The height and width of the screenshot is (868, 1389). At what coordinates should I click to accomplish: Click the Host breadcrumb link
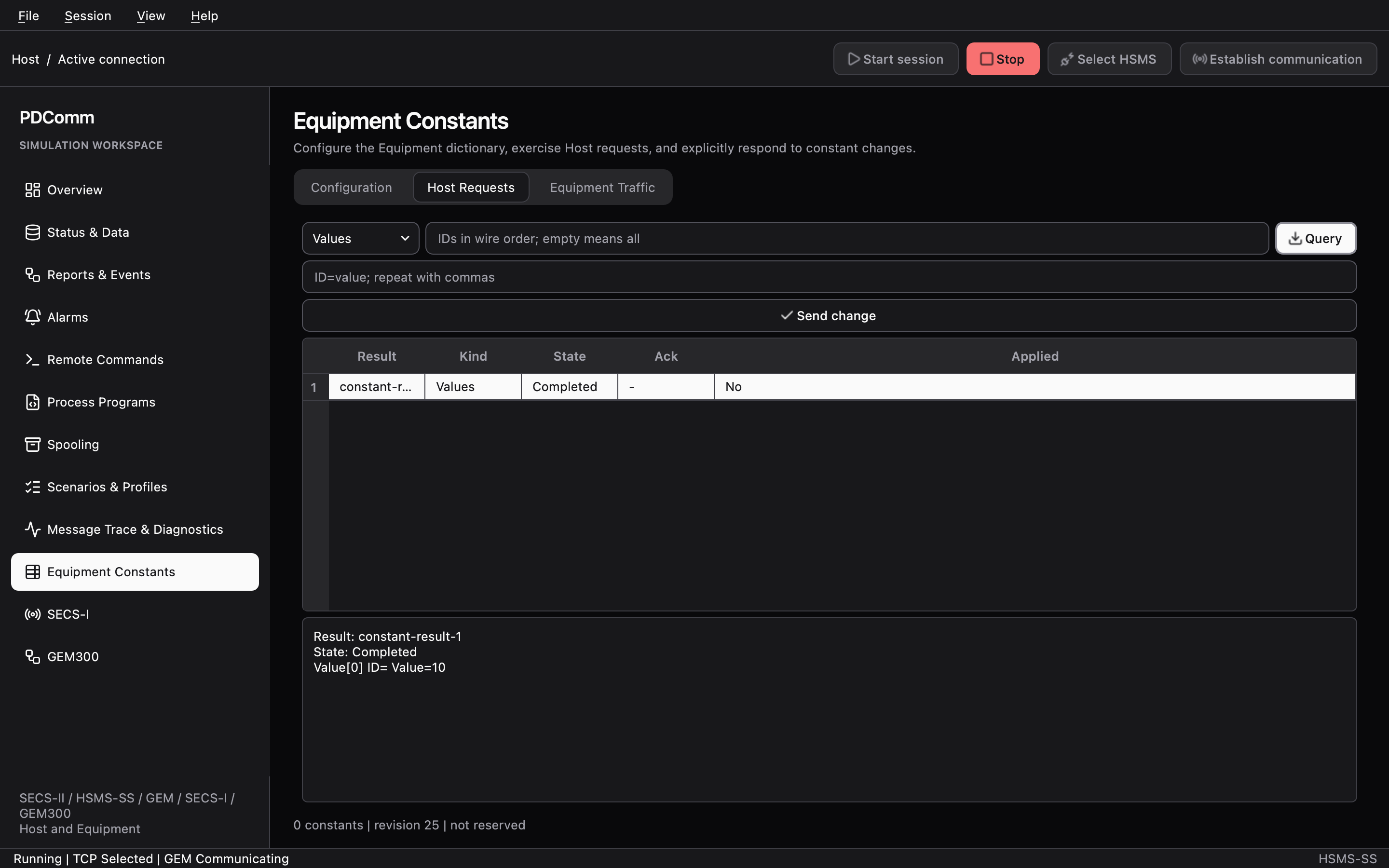point(25,59)
